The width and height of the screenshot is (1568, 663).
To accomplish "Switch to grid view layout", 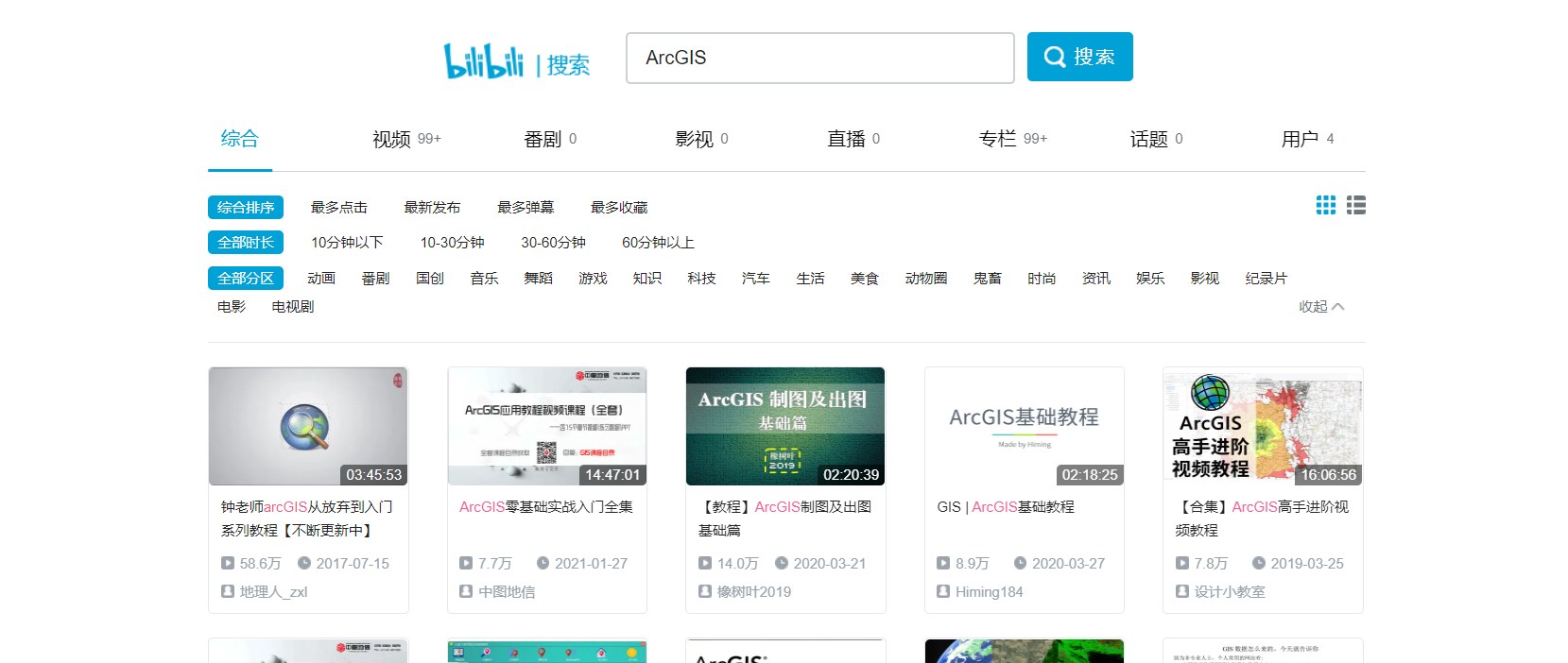I will [x=1326, y=205].
